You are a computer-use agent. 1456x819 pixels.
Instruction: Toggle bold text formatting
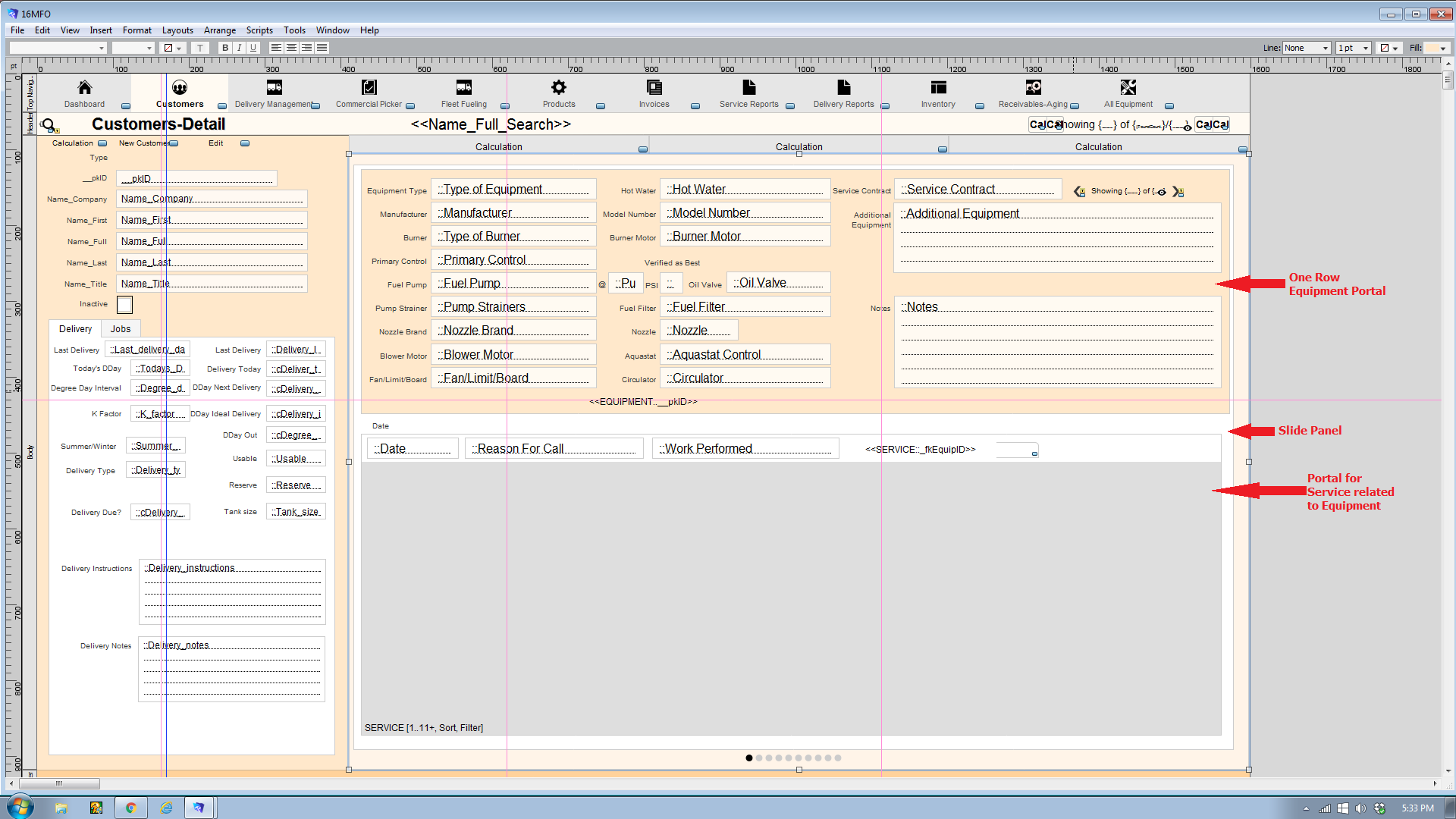(224, 48)
